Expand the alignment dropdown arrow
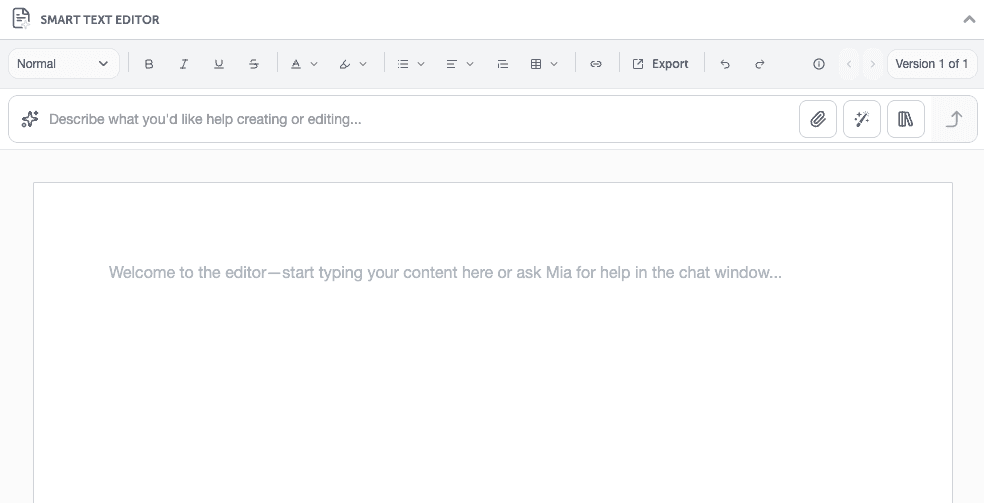The width and height of the screenshot is (984, 503). tap(470, 64)
